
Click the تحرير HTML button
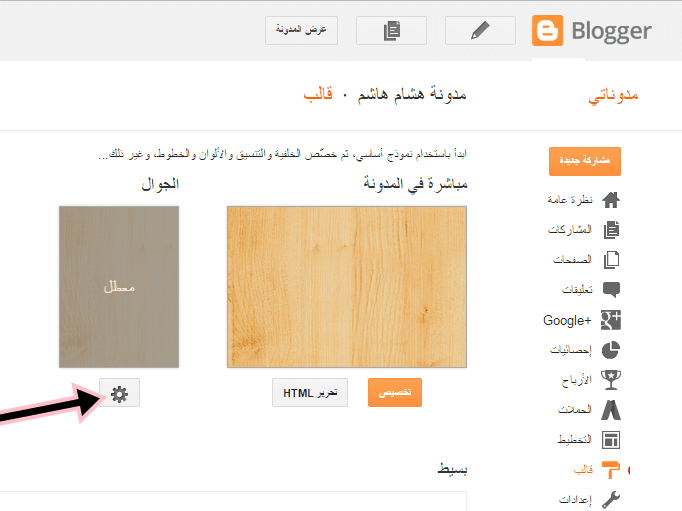pyautogui.click(x=310, y=393)
